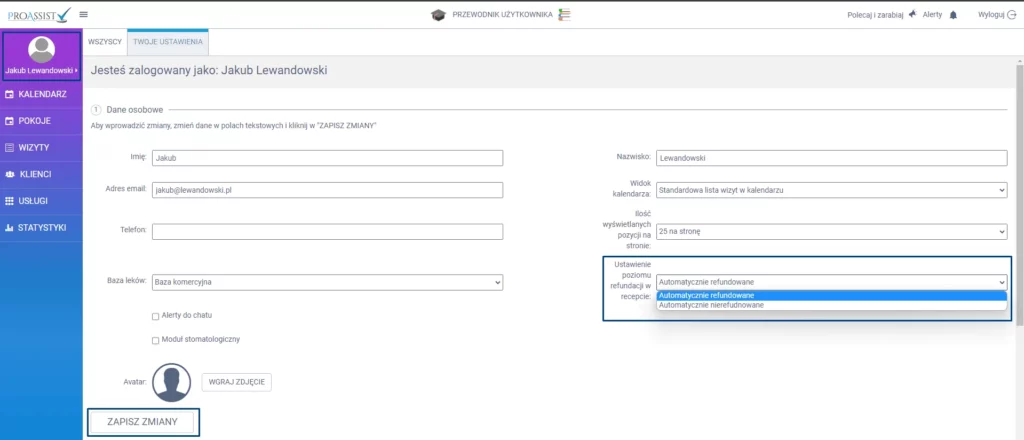Enable the Alerty do chatu checkbox

click(155, 316)
